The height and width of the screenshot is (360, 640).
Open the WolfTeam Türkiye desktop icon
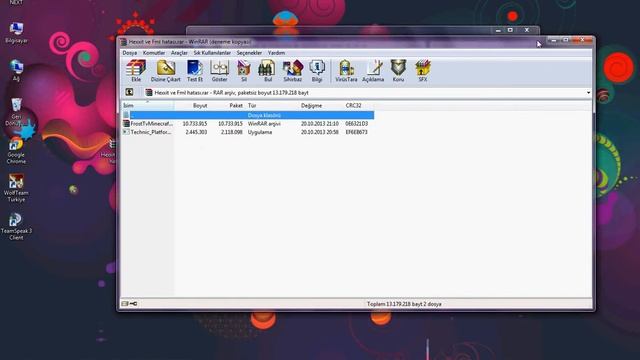click(16, 188)
